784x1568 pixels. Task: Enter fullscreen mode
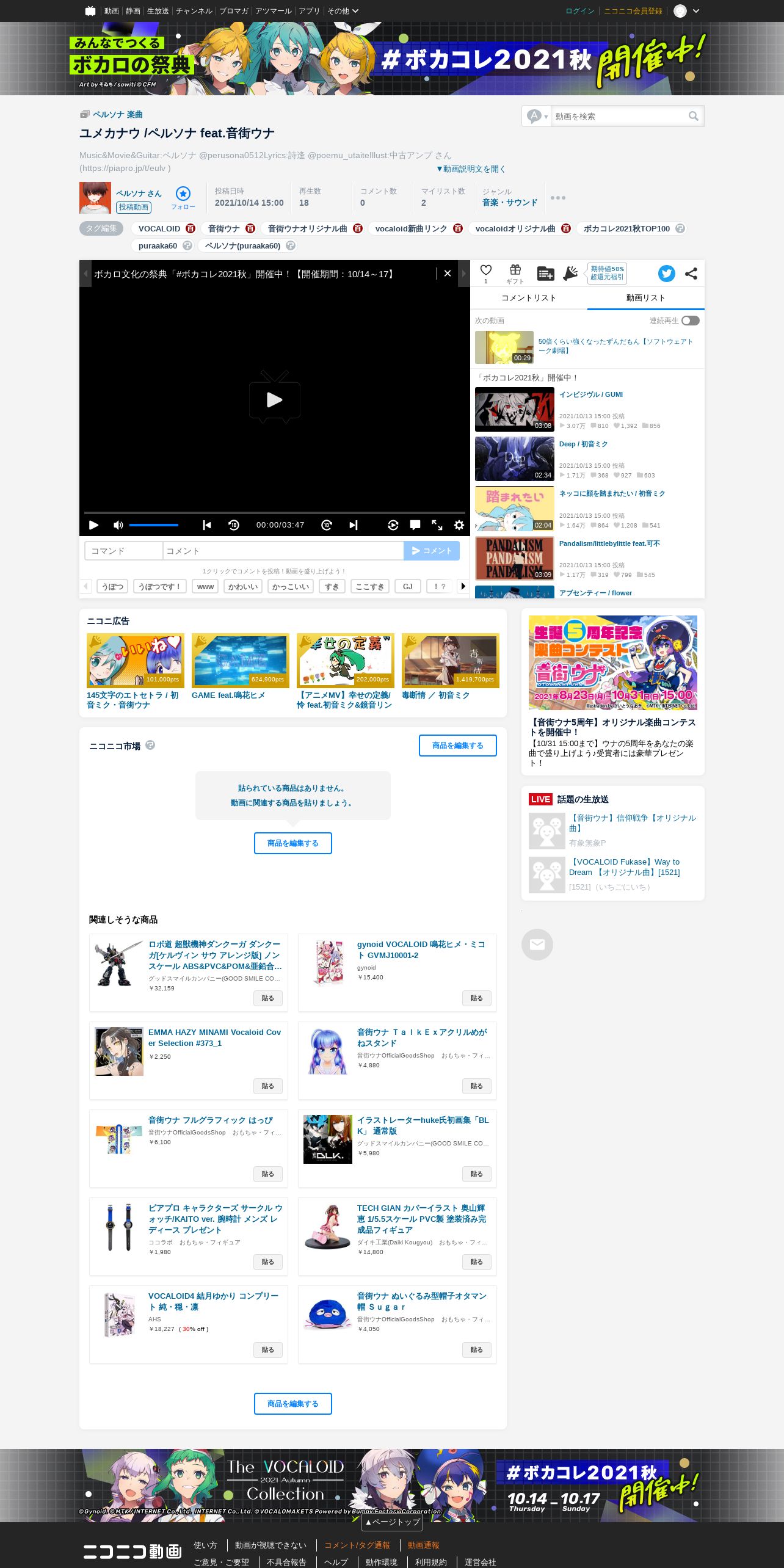click(x=437, y=525)
